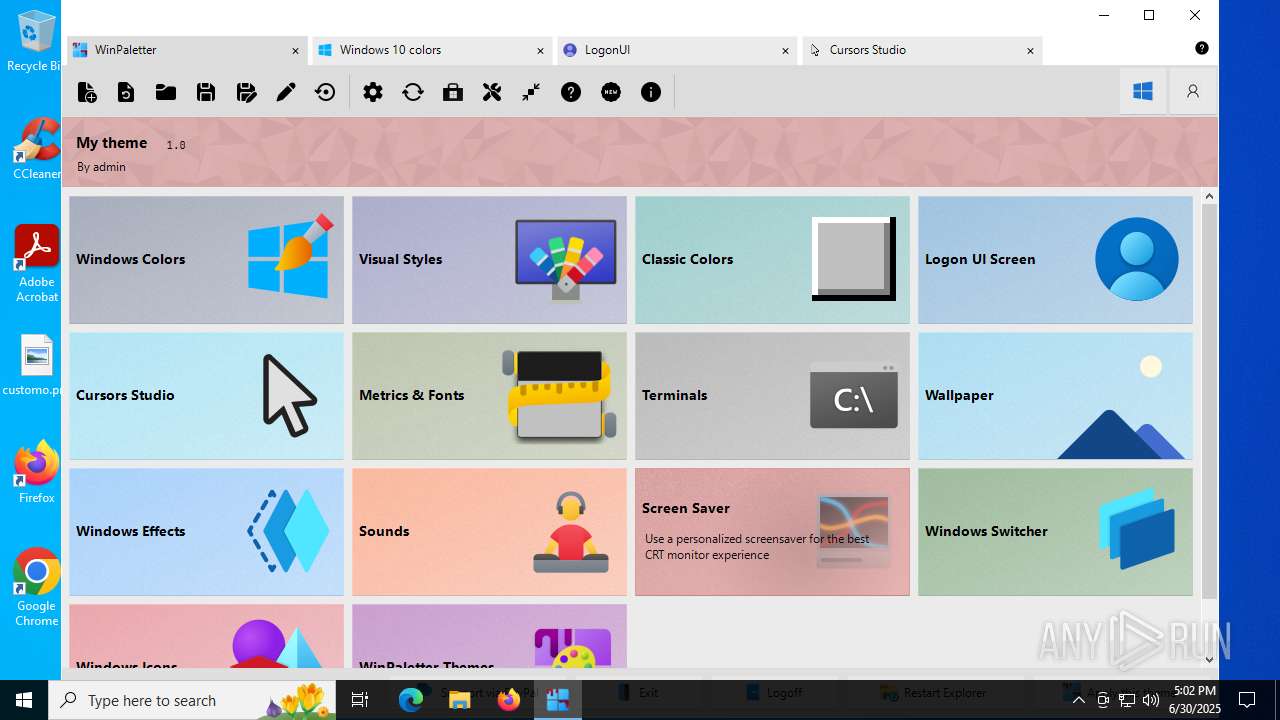Image resolution: width=1280 pixels, height=720 pixels.
Task: Click the theme version 1.0 label
Action: point(176,145)
